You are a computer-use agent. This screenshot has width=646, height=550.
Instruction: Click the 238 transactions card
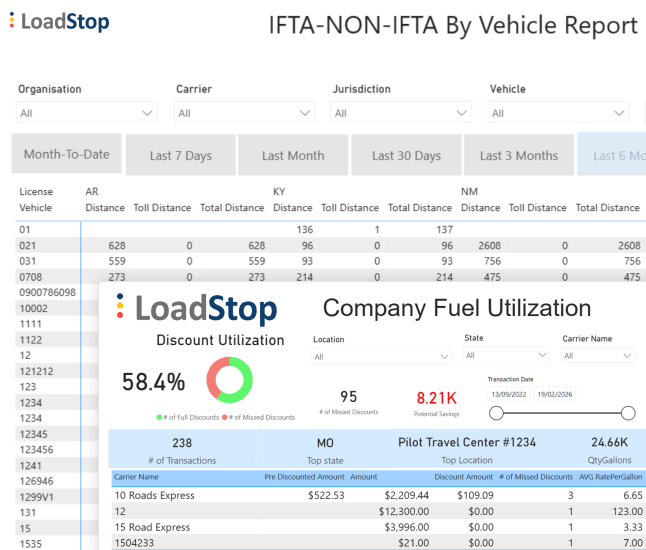182,449
